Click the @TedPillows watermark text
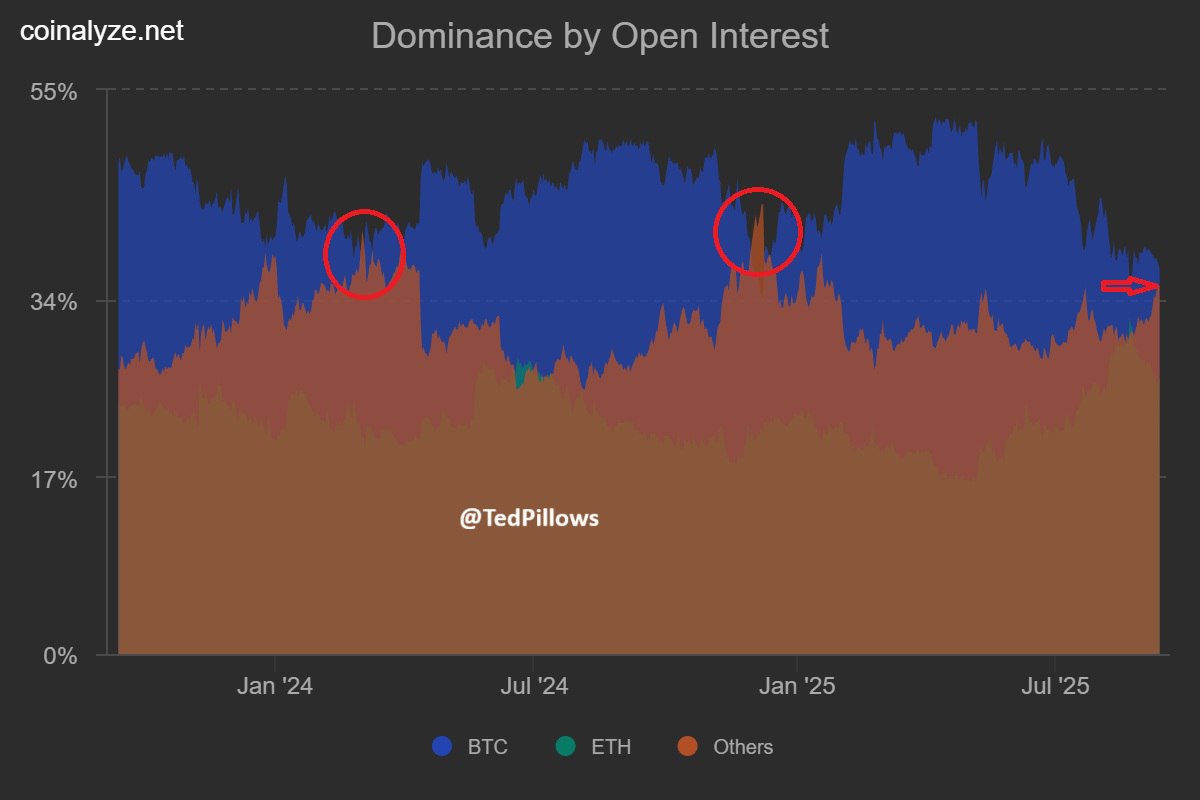Viewport: 1200px width, 800px height. [x=529, y=518]
